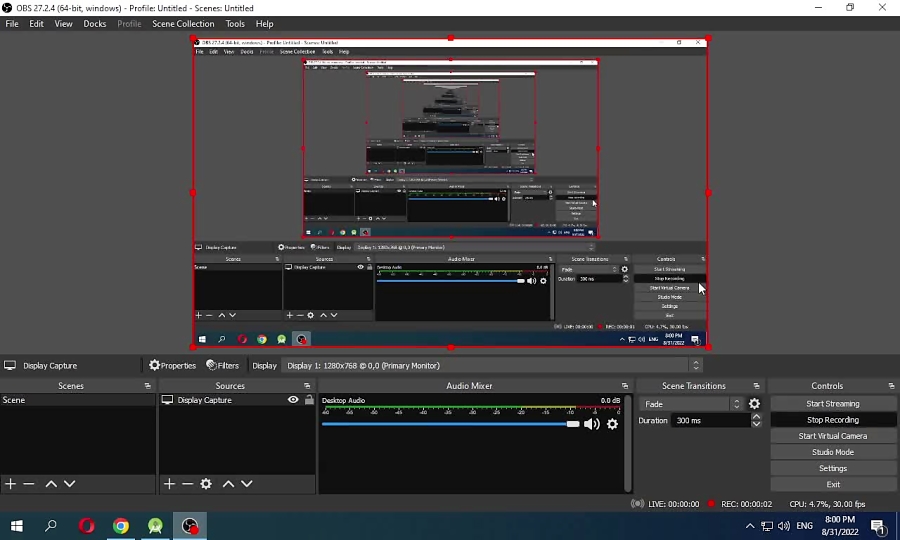
Task: Open source properties gear in Sources panel
Action: (206, 484)
